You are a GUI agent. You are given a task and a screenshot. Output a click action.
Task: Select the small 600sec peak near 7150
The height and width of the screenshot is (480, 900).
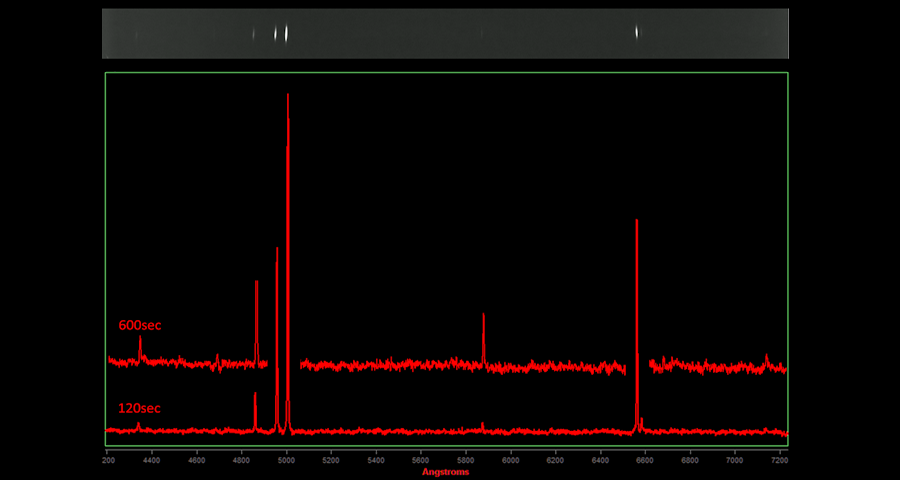coord(767,357)
